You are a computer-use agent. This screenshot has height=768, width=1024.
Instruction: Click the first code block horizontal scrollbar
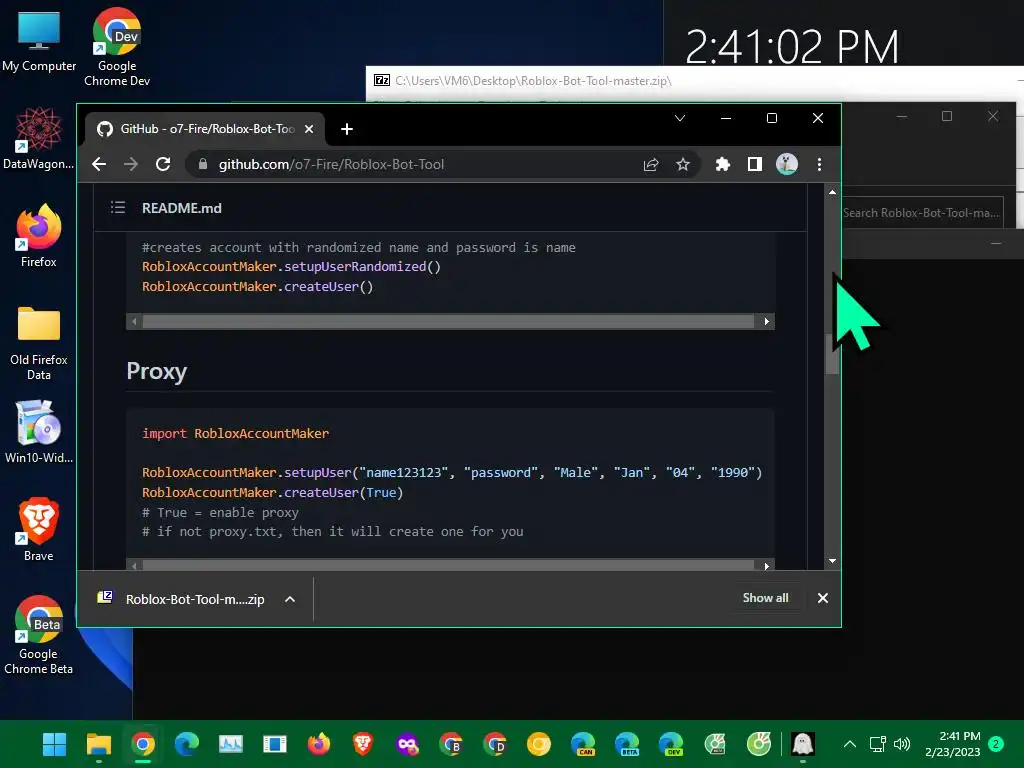[449, 321]
